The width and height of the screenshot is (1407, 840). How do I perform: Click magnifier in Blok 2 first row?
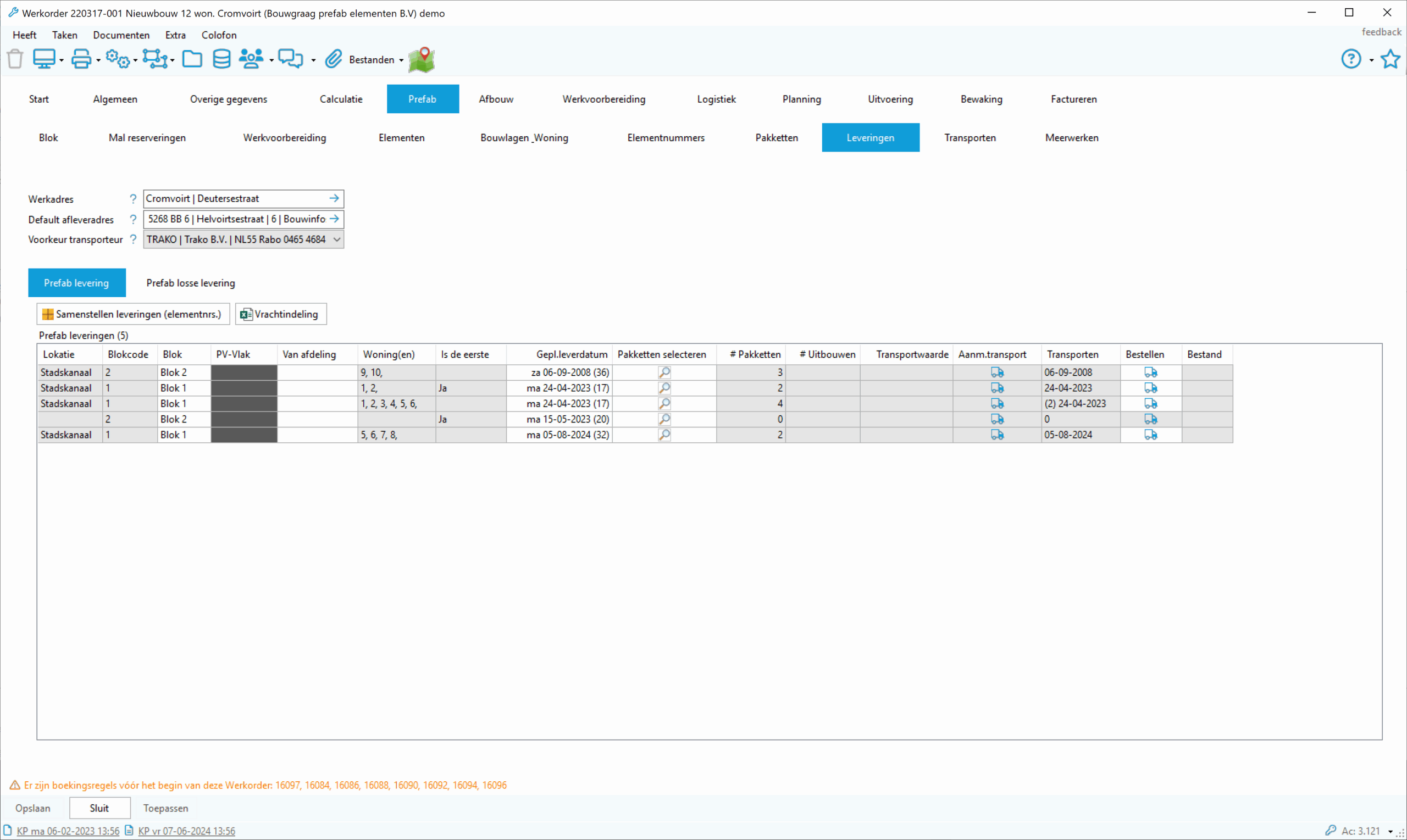click(664, 372)
